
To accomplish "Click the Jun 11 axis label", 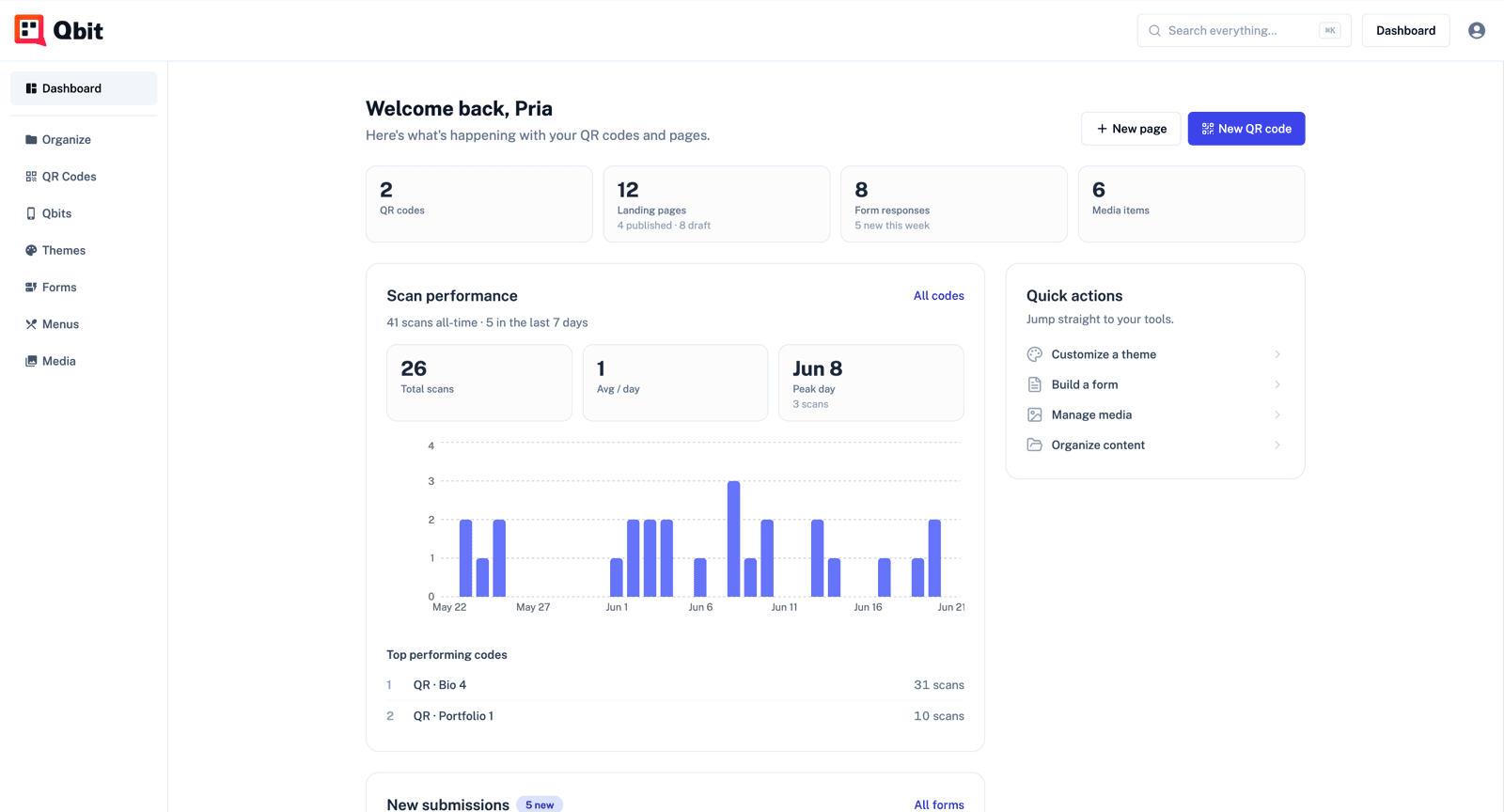I will point(784,607).
